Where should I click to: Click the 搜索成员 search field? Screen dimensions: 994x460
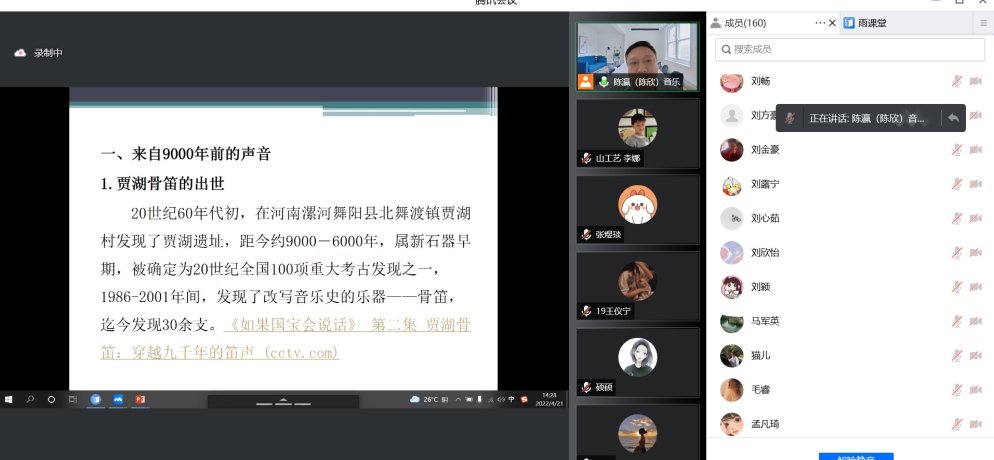coord(850,49)
